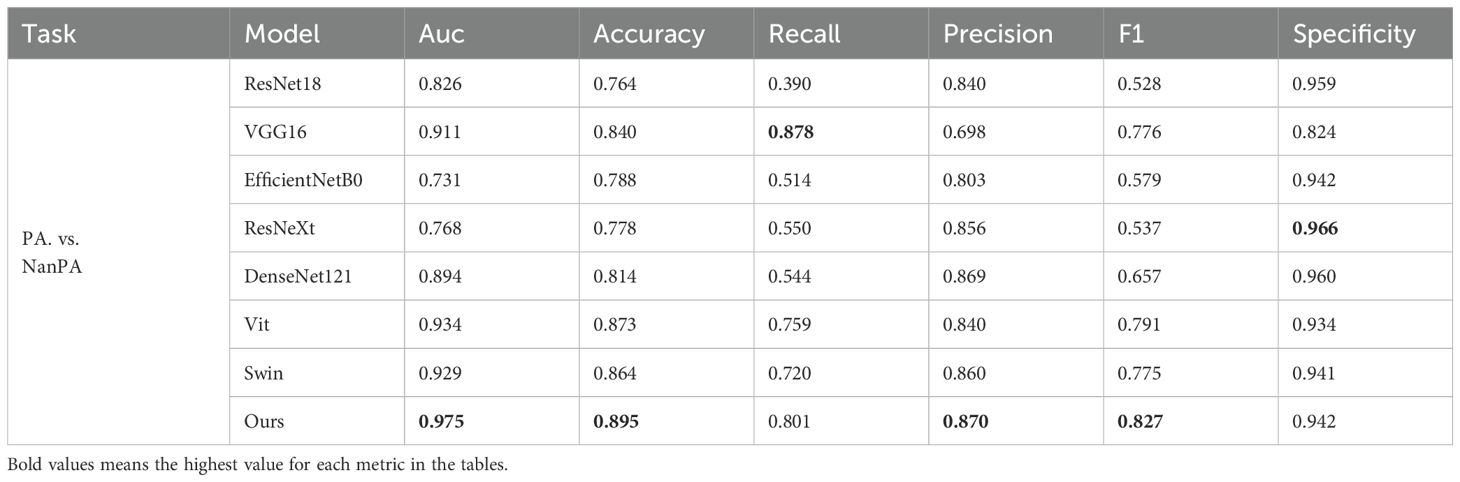This screenshot has height=482, width=1460.
Task: Click the PA. vs. NanPA task cell
Action: [56, 252]
